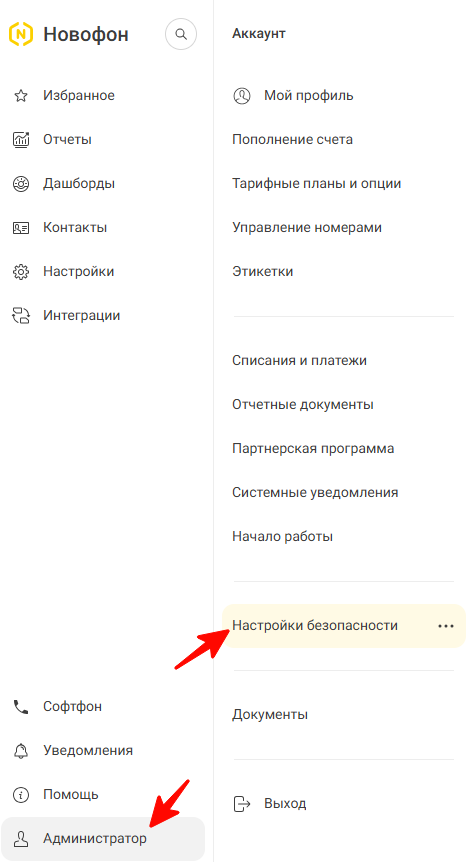This screenshot has height=862, width=466.
Task: Click the Отчеты chart icon
Action: (x=21, y=140)
